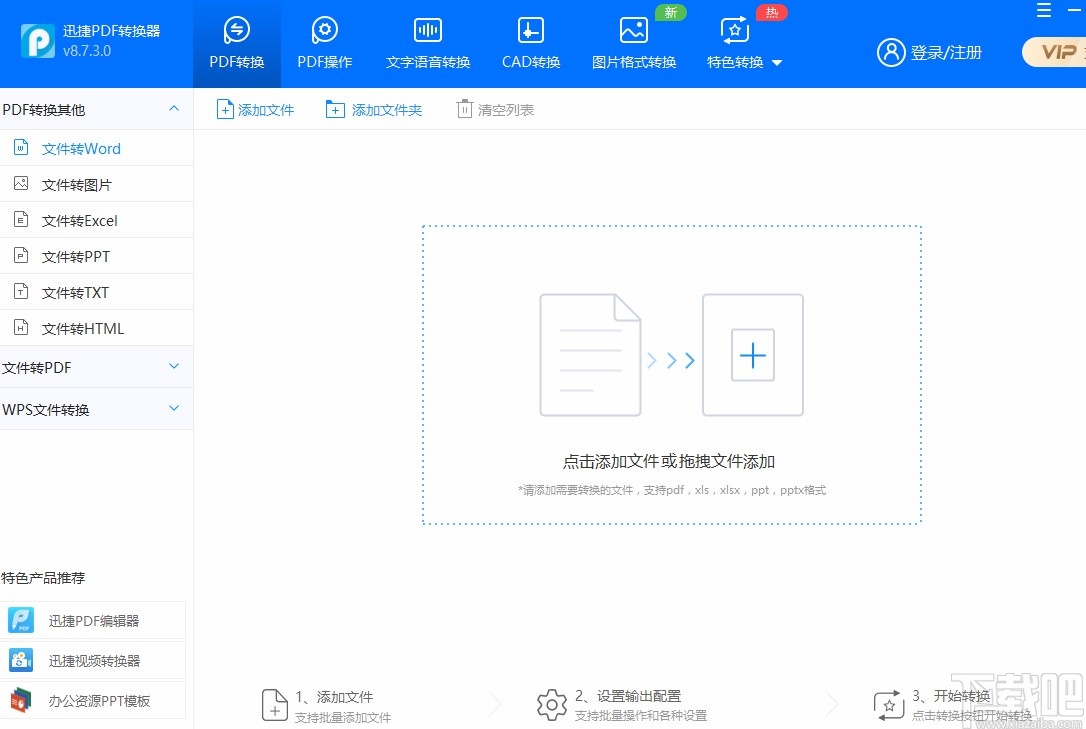The image size is (1086, 729).
Task: Collapse the PDF转换其他 section
Action: pos(173,109)
